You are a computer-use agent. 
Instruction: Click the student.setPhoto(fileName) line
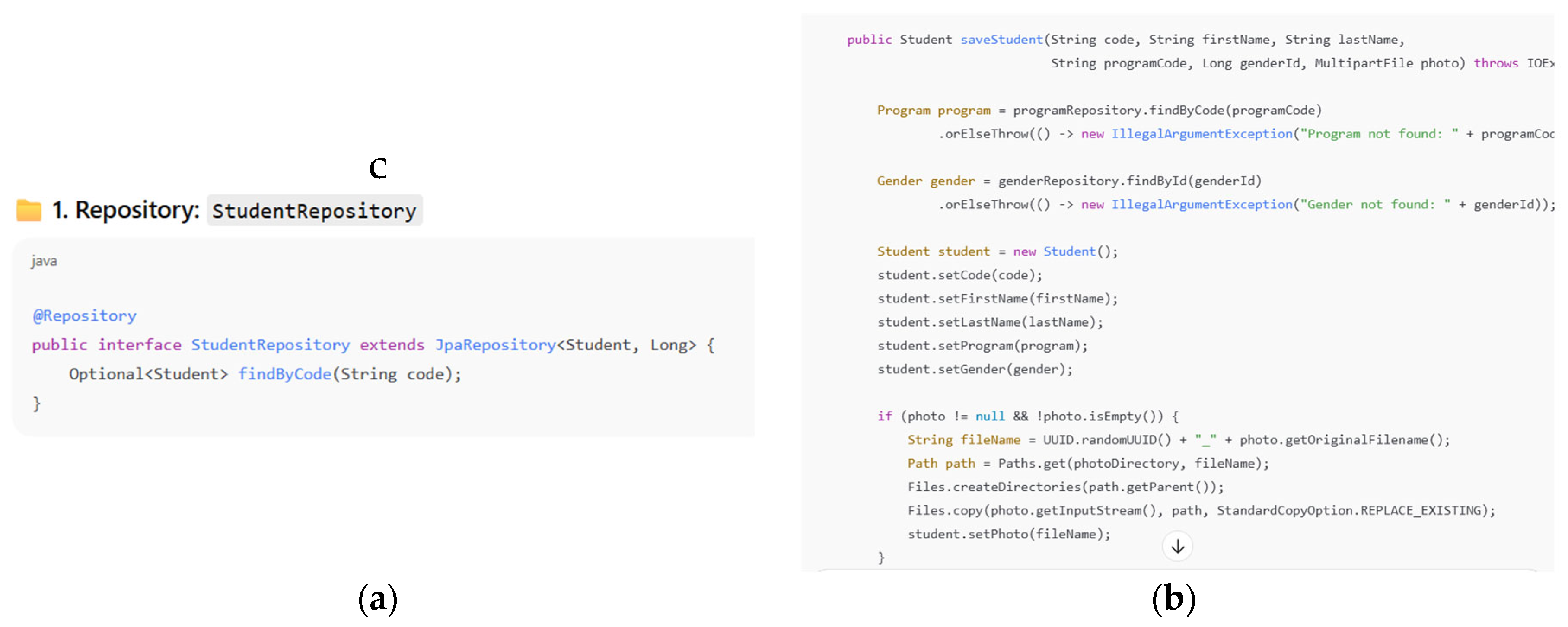1008,534
